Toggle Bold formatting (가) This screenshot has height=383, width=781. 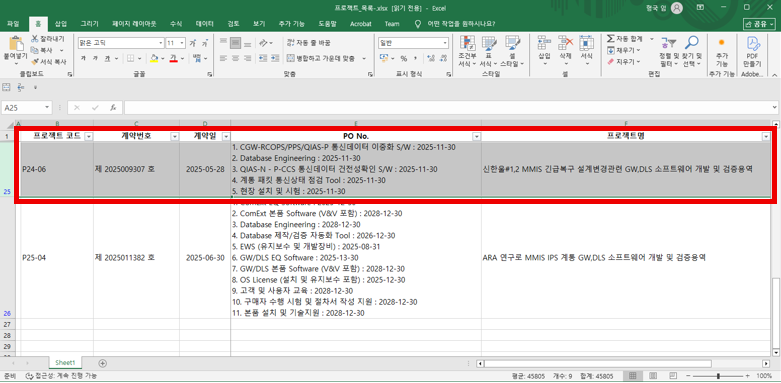click(83, 59)
